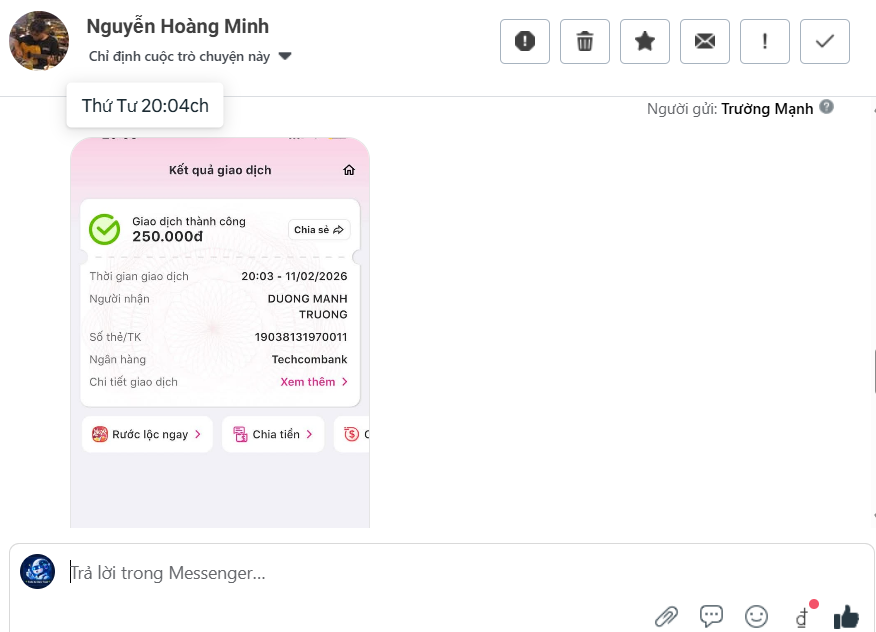Mark conversation as done with the checkmark
Screen dimensions: 876x632
[x=824, y=41]
